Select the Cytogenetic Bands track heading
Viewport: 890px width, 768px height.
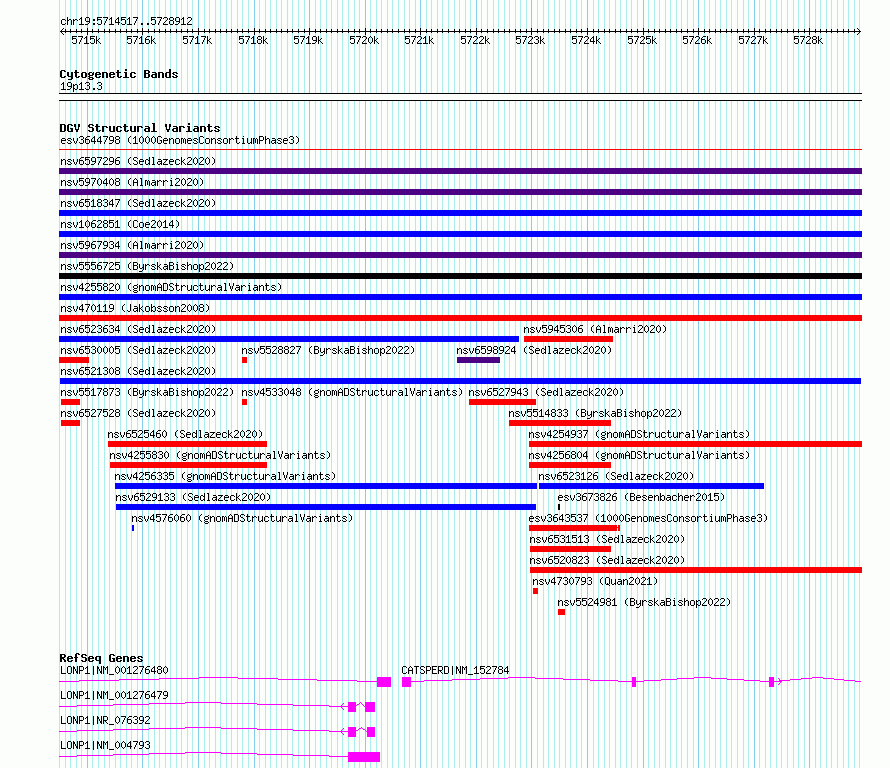coord(119,74)
